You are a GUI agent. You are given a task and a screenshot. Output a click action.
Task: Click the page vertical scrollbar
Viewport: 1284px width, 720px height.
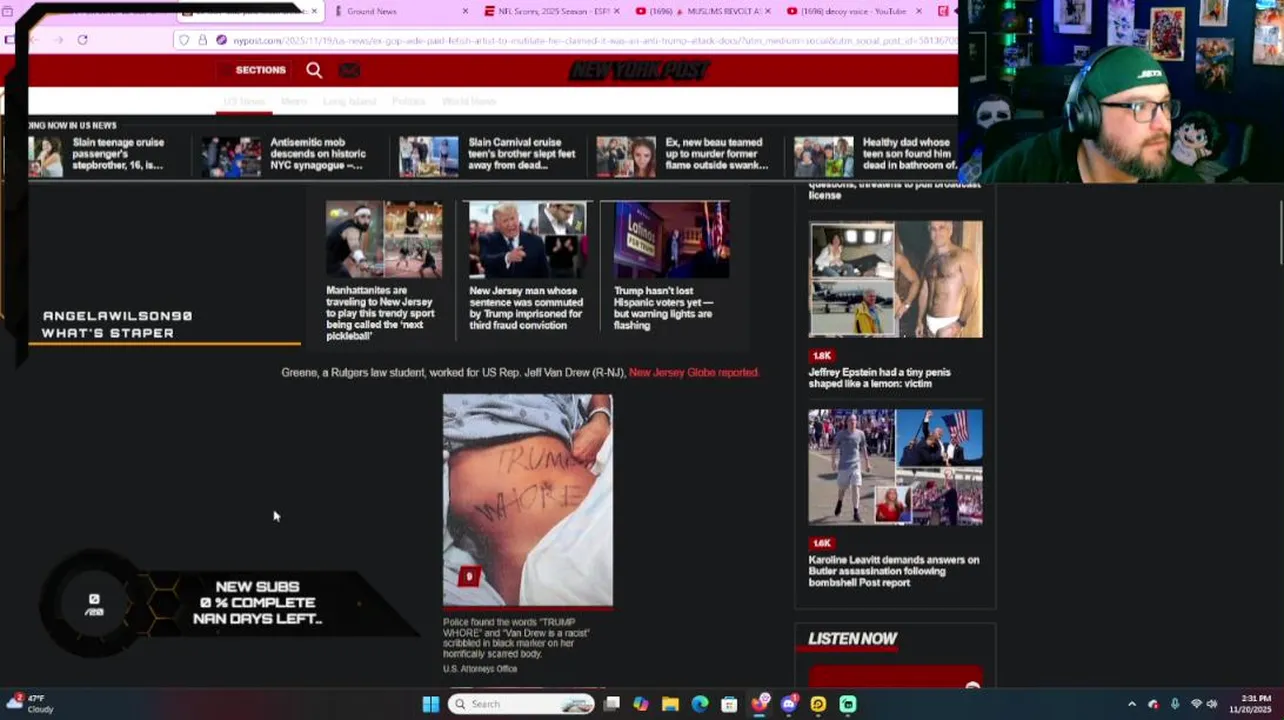pos(1279,232)
